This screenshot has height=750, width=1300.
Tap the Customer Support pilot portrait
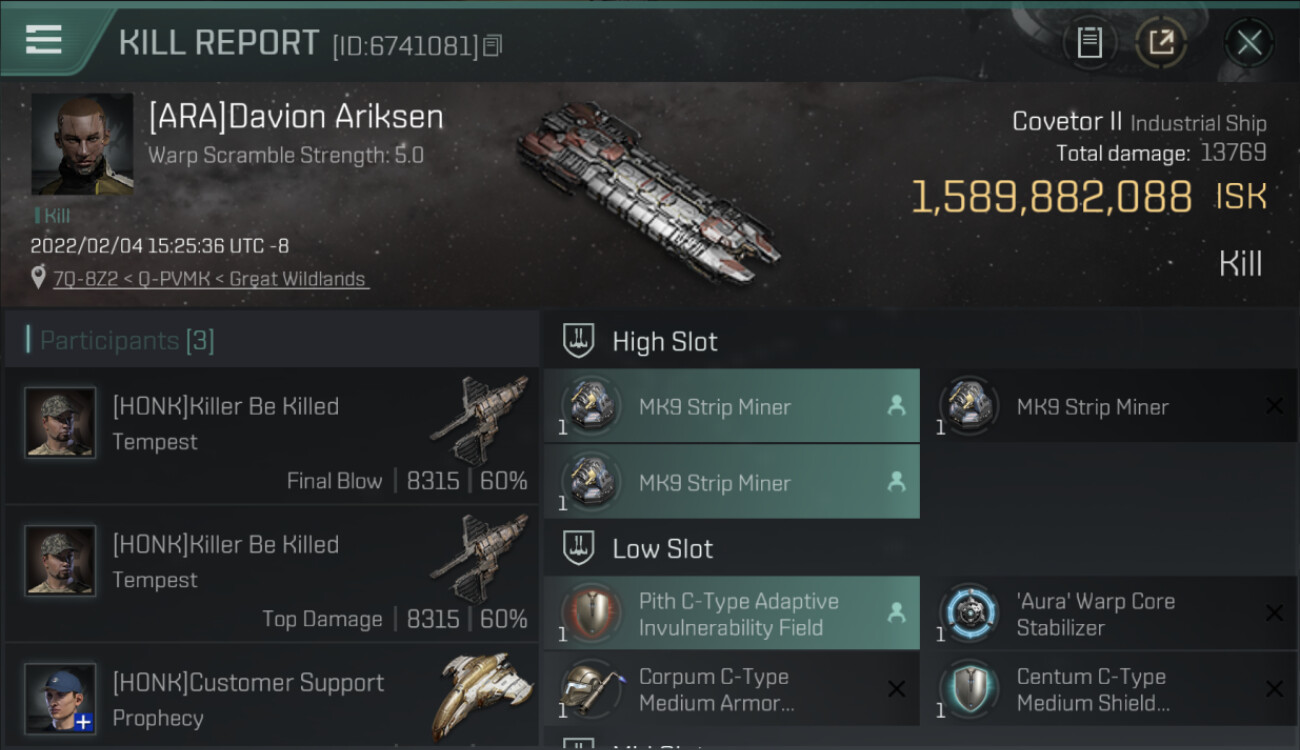[x=60, y=698]
